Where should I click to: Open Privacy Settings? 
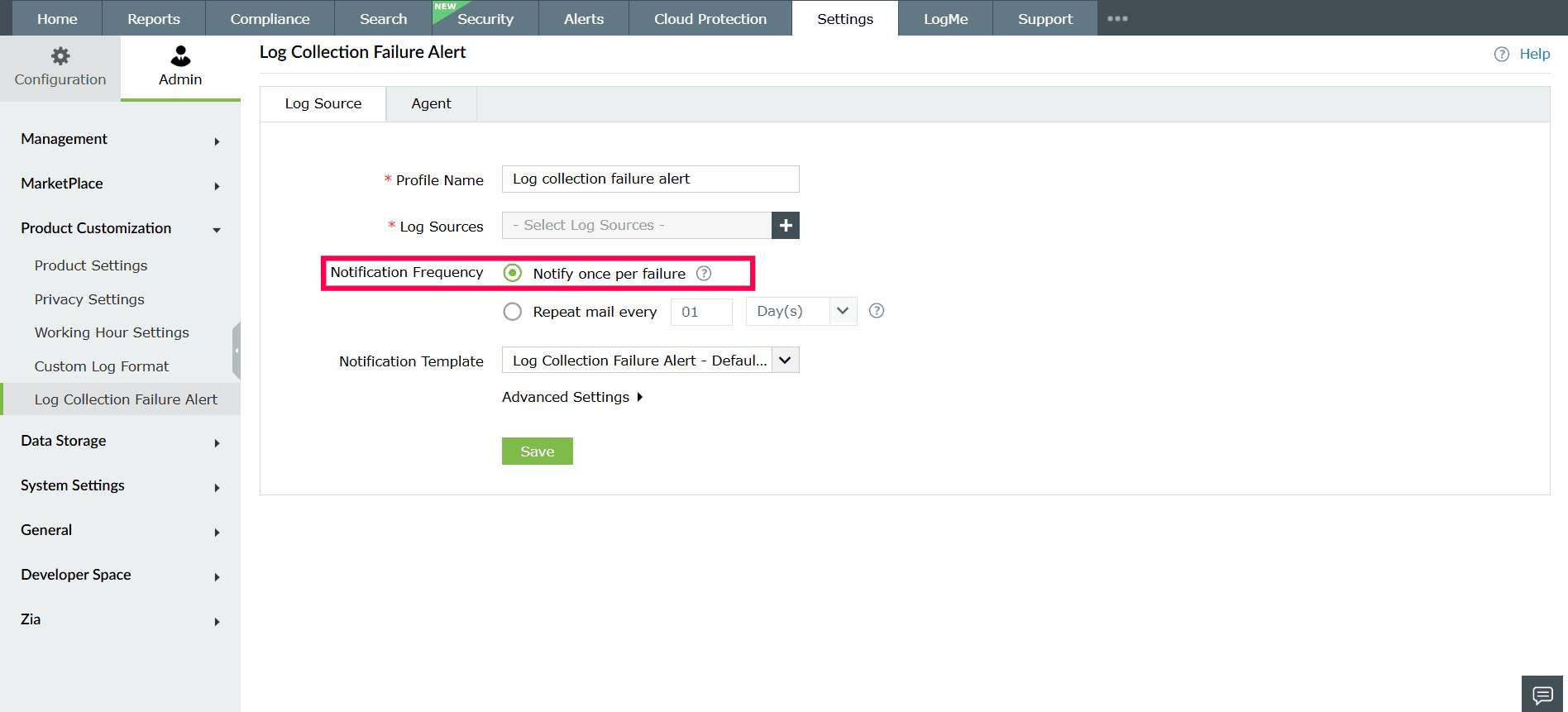89,299
